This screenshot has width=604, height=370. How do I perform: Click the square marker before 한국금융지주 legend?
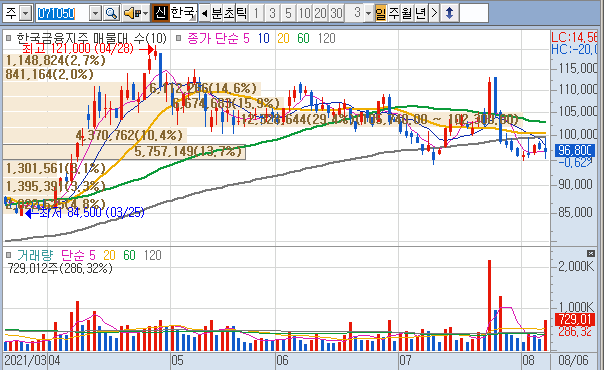(x=8, y=38)
